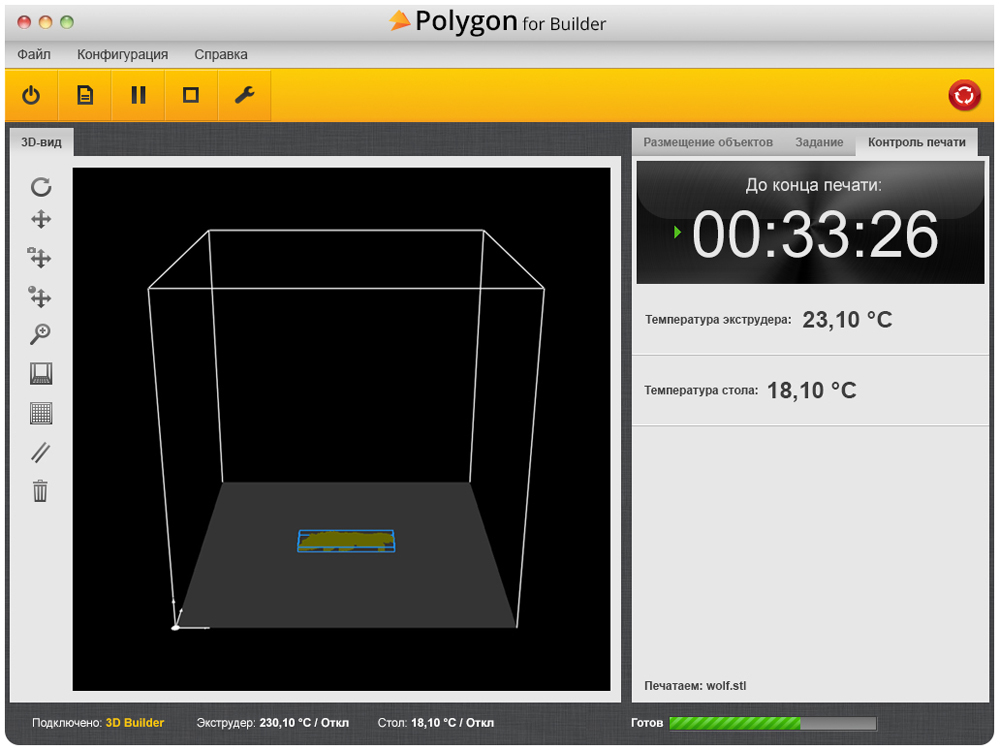This screenshot has height=750, width=1000.
Task: Open settings via the wrench icon
Action: click(x=244, y=96)
